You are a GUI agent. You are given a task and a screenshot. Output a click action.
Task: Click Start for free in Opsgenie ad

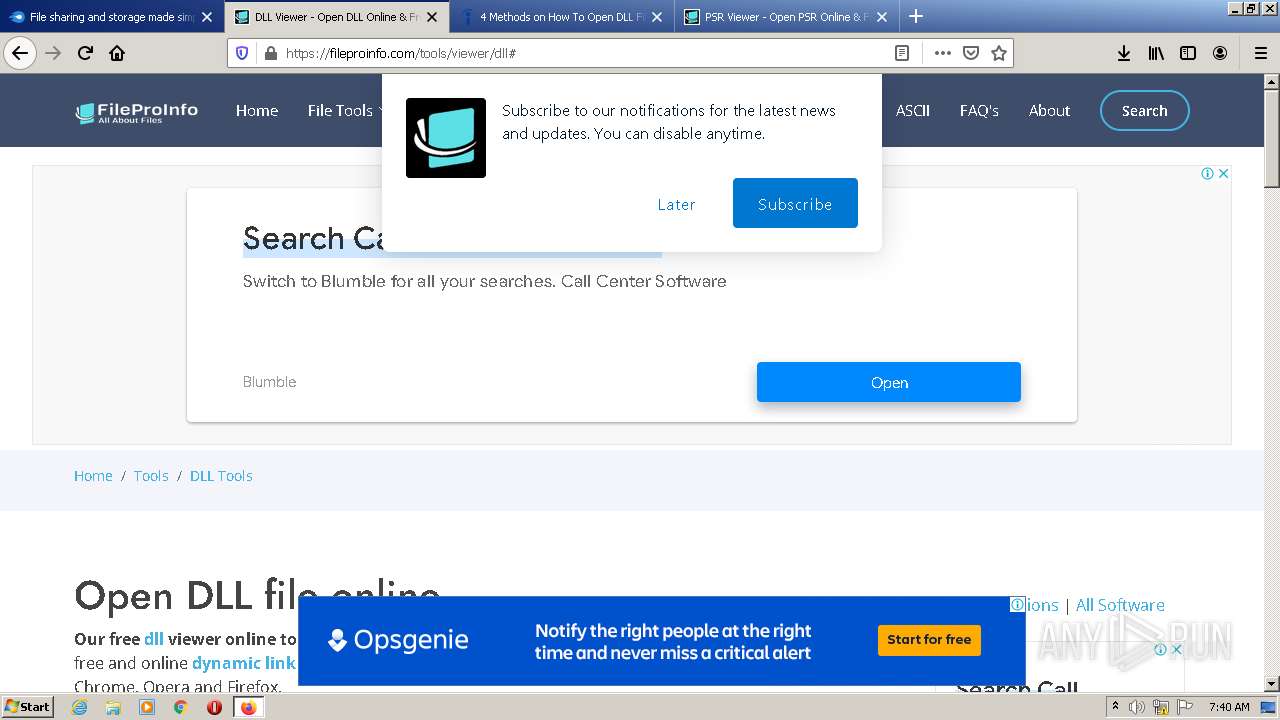pyautogui.click(x=929, y=640)
